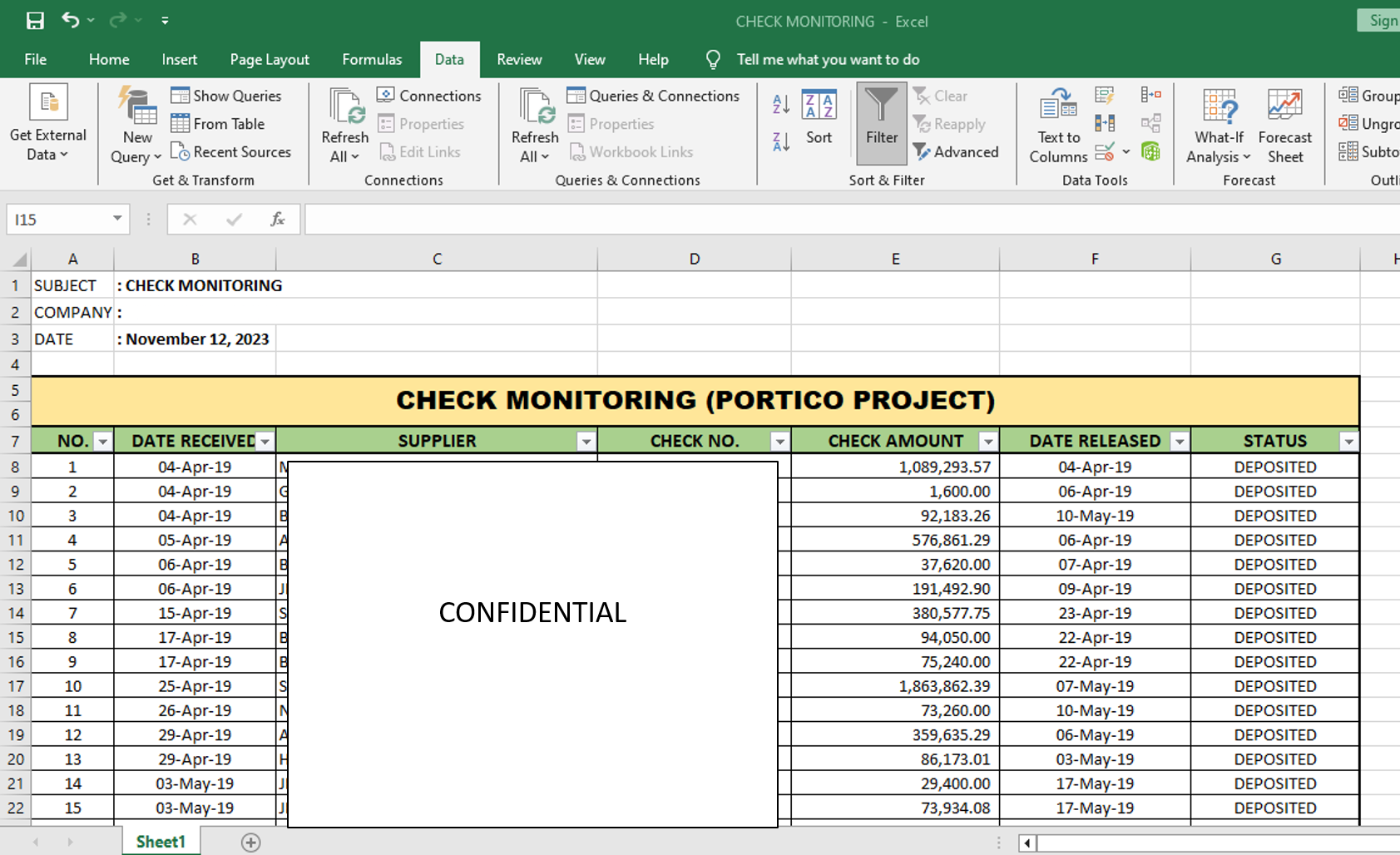Viewport: 1400px width, 855px height.
Task: Click date released cell 23-Apr-19
Action: [x=1095, y=613]
